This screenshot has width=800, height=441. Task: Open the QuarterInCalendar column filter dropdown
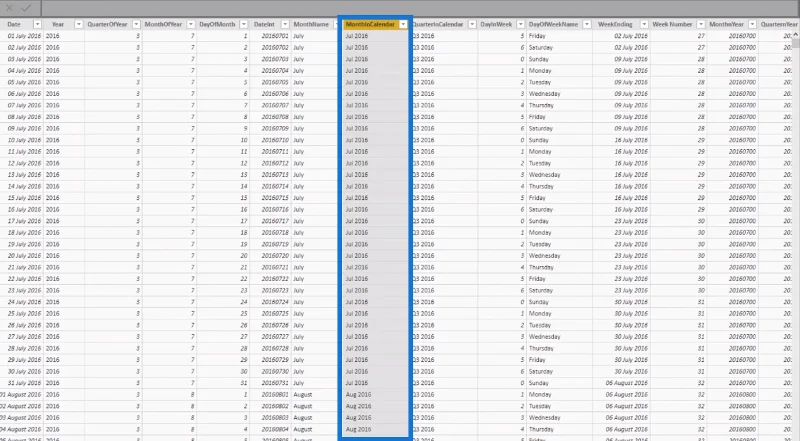(472, 24)
